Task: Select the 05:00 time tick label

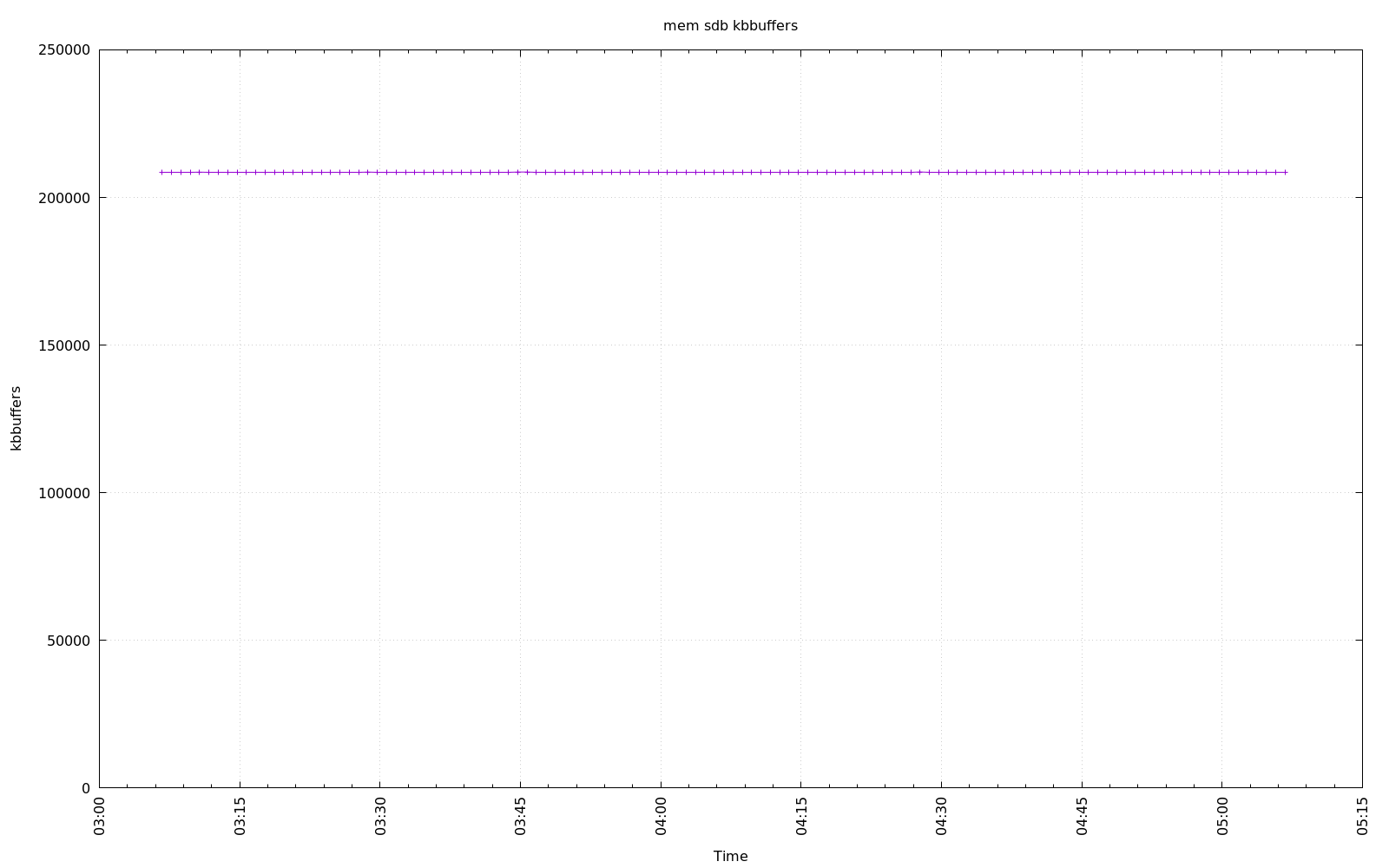Action: pos(1222,819)
